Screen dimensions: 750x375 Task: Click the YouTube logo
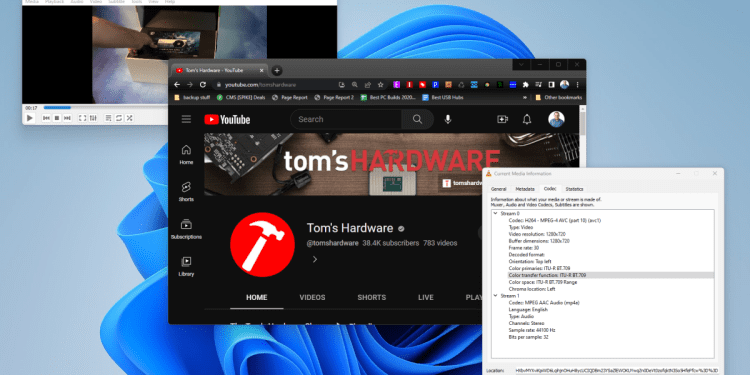click(x=227, y=120)
